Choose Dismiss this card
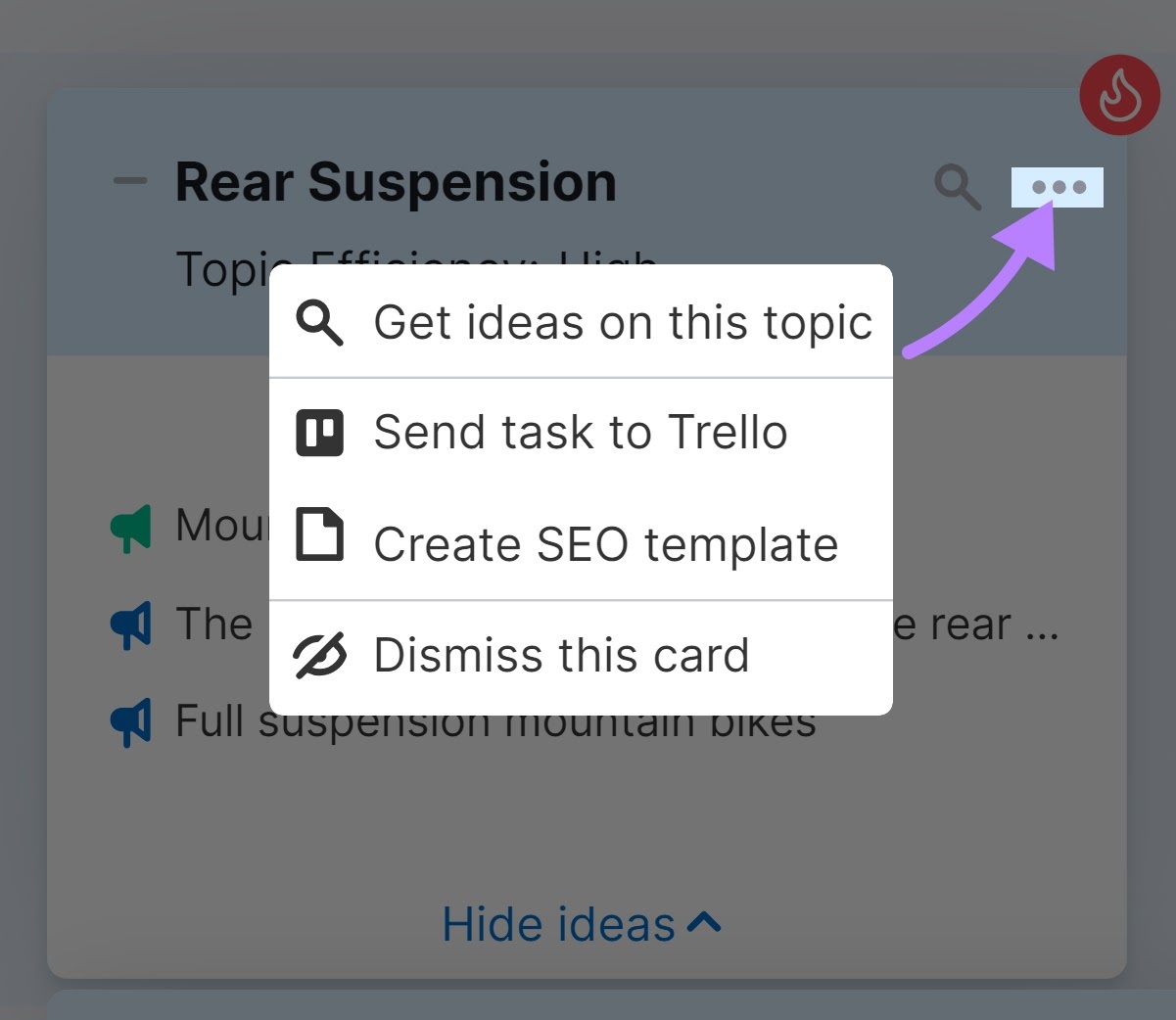Screen dimensions: 1176x1020 [x=581, y=655]
